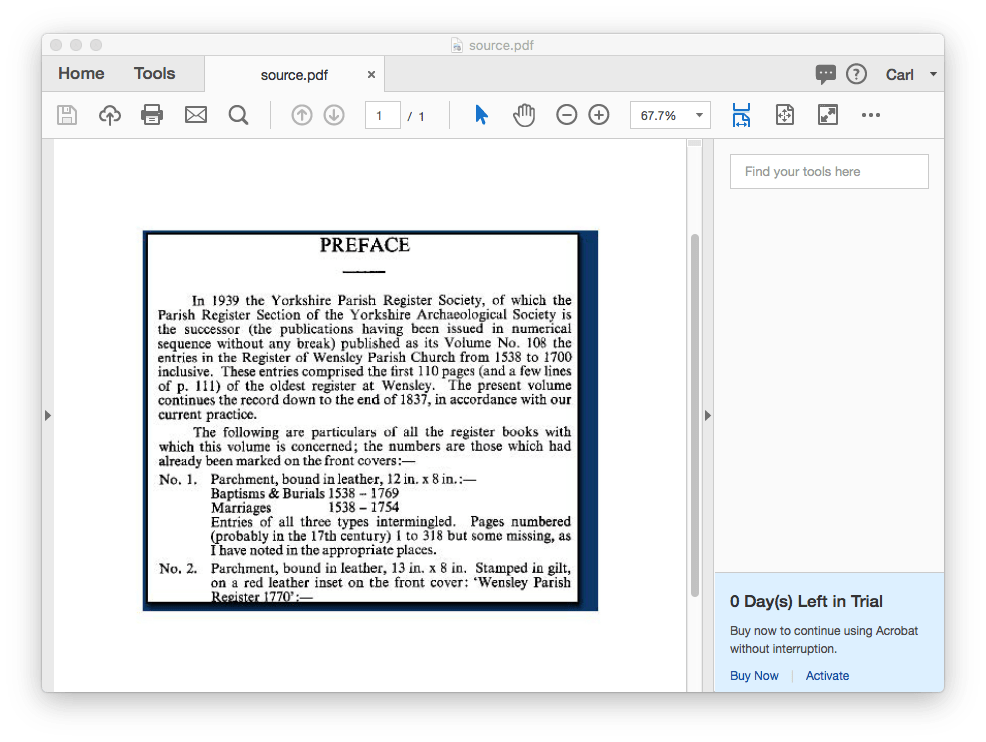This screenshot has height=742, width=986.
Task: Click the Buy Now link
Action: [754, 675]
